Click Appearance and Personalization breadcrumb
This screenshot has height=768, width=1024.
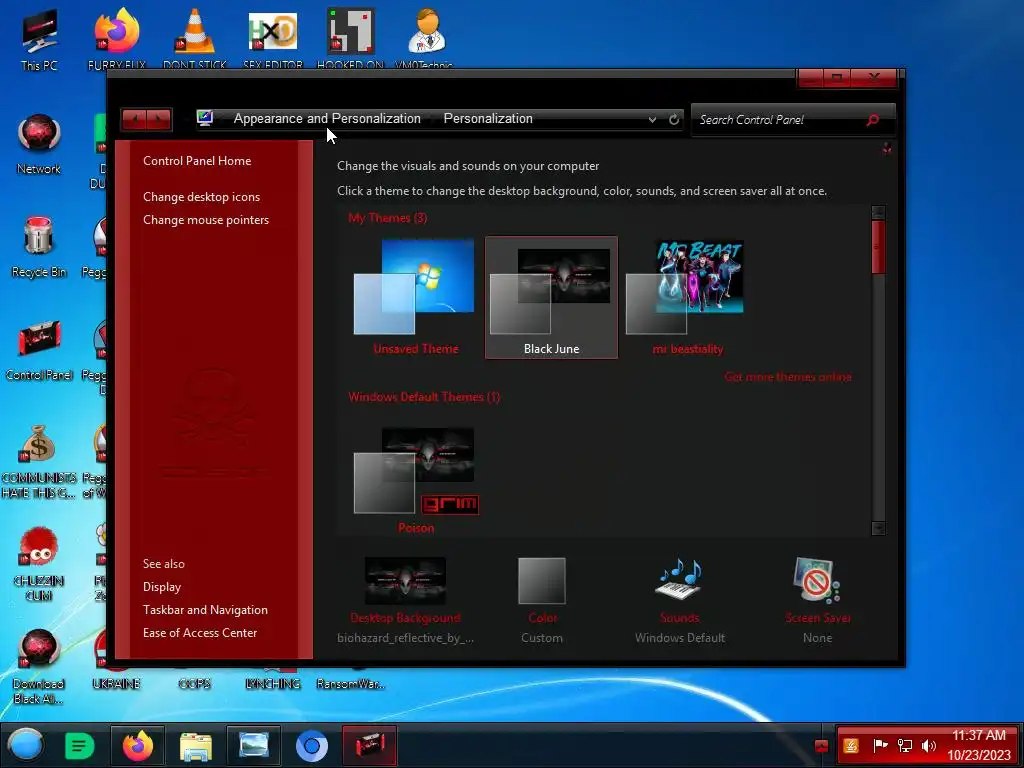[x=327, y=118]
